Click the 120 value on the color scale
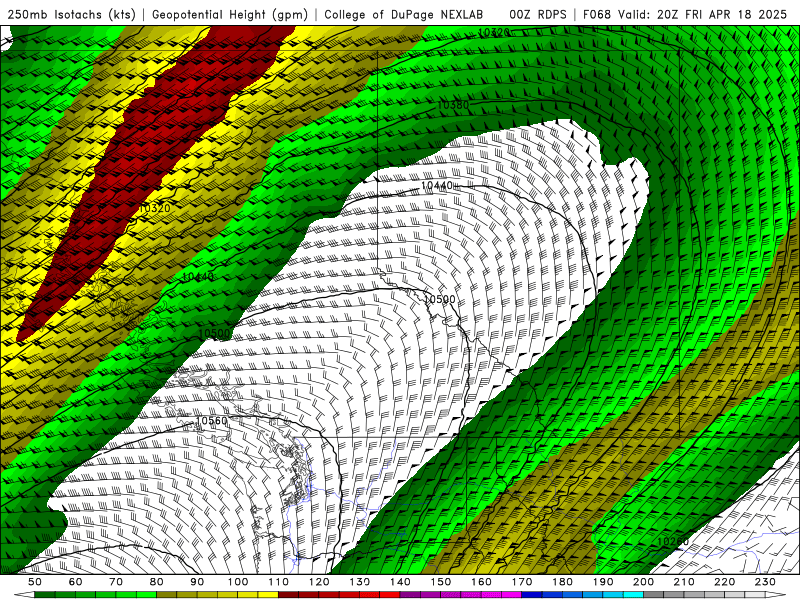The height and width of the screenshot is (600, 800). pos(319,582)
